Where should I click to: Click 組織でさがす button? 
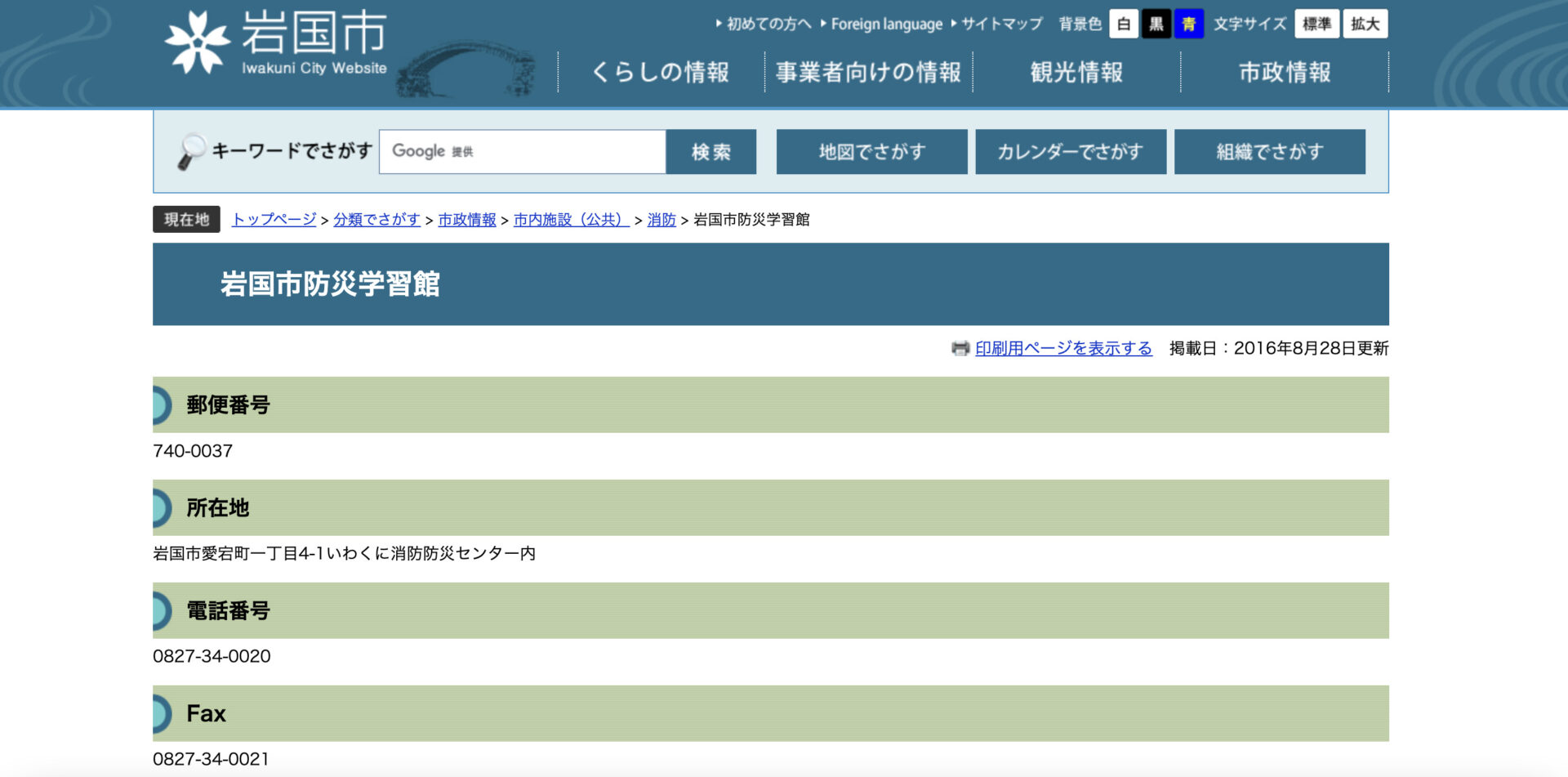coord(1269,152)
